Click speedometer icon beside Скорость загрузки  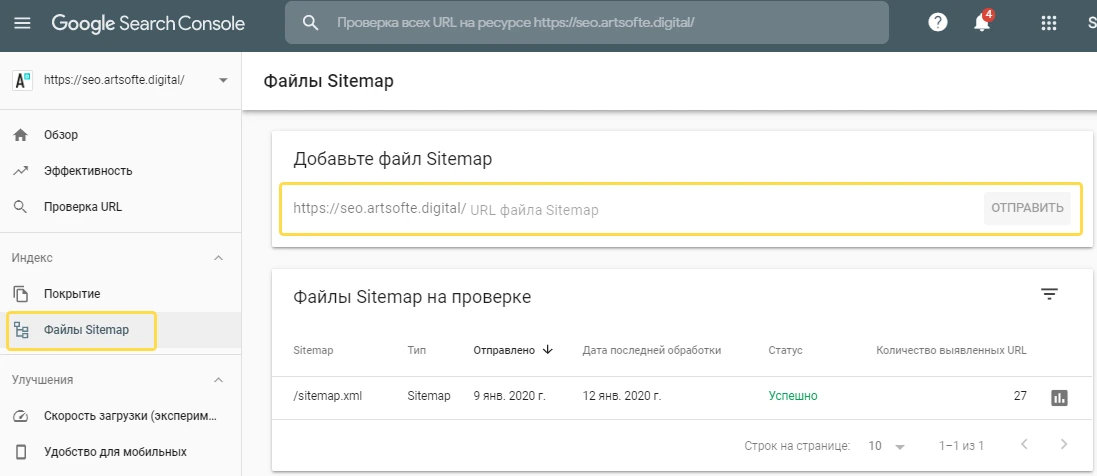(21, 416)
